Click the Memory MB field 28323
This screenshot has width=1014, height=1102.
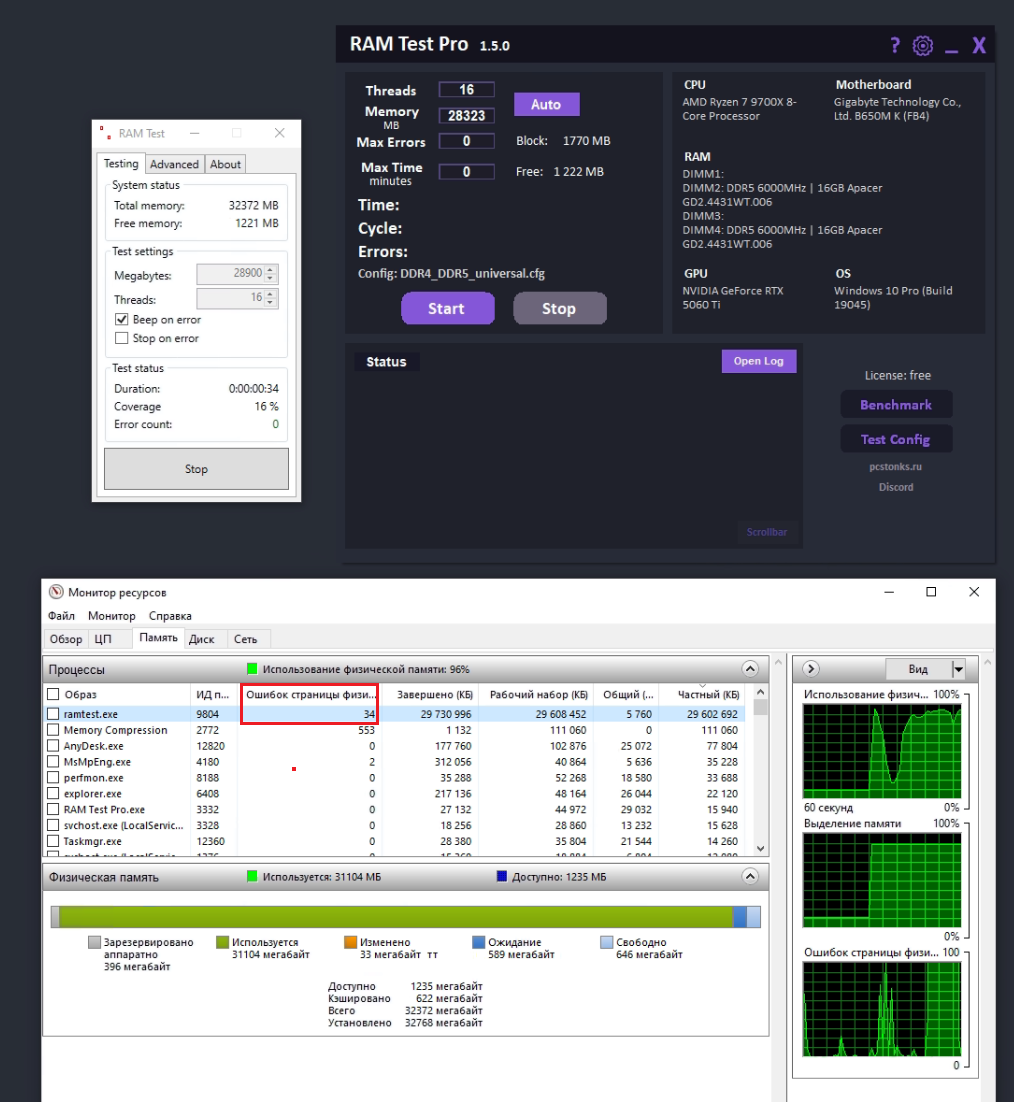click(467, 115)
